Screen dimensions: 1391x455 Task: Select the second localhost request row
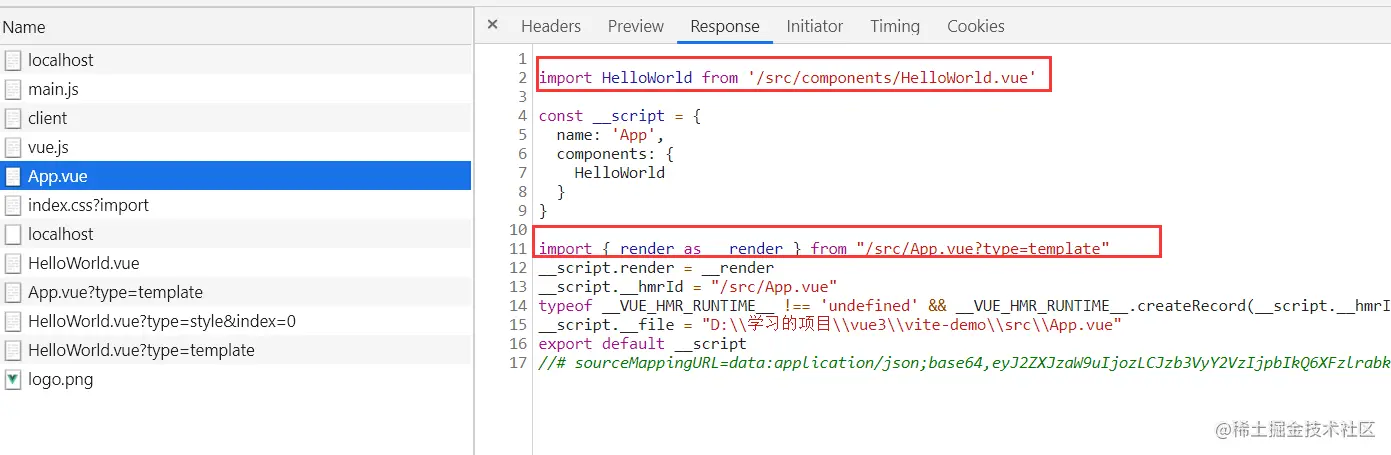(x=236, y=234)
